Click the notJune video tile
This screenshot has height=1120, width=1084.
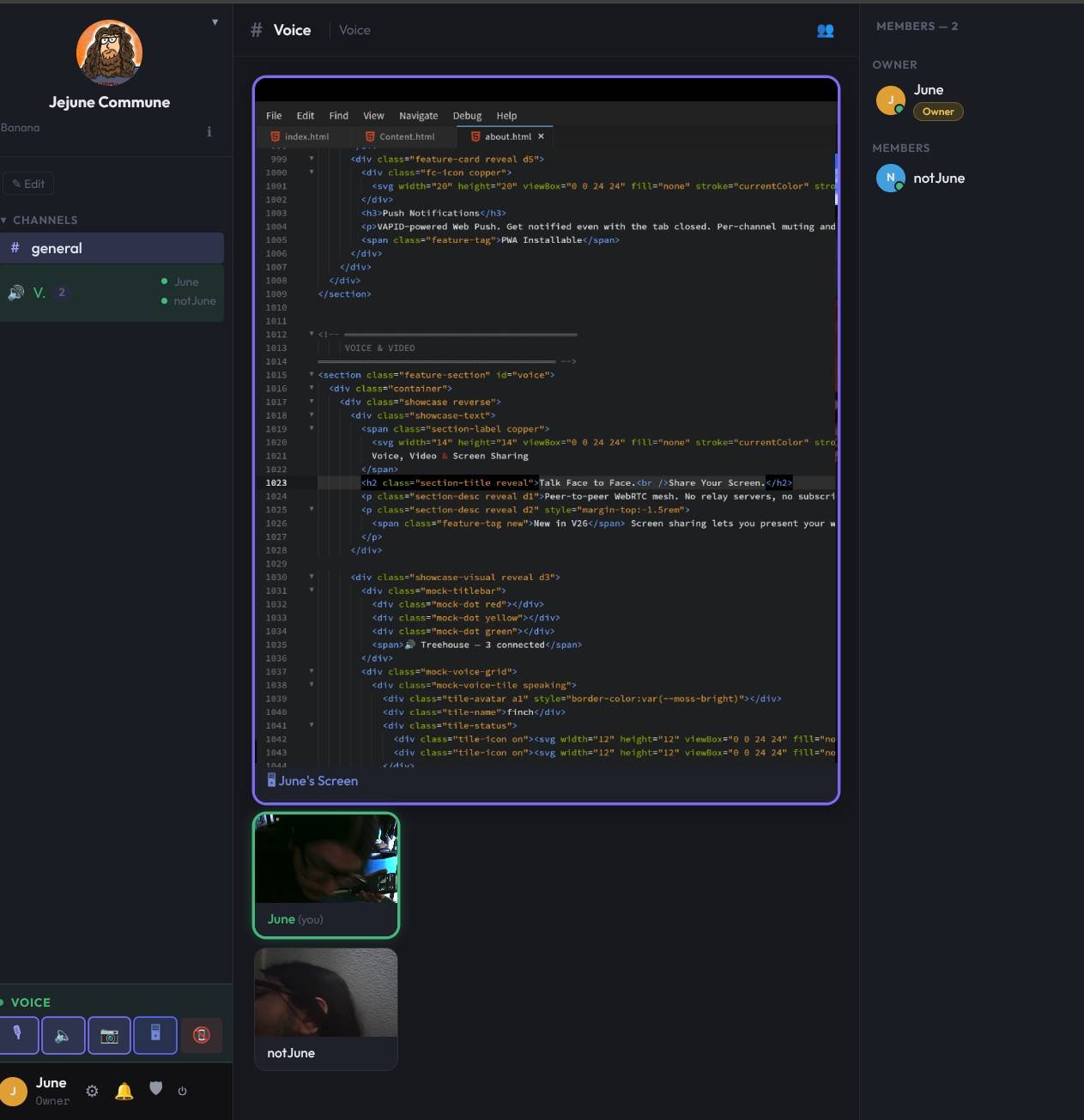(326, 1008)
